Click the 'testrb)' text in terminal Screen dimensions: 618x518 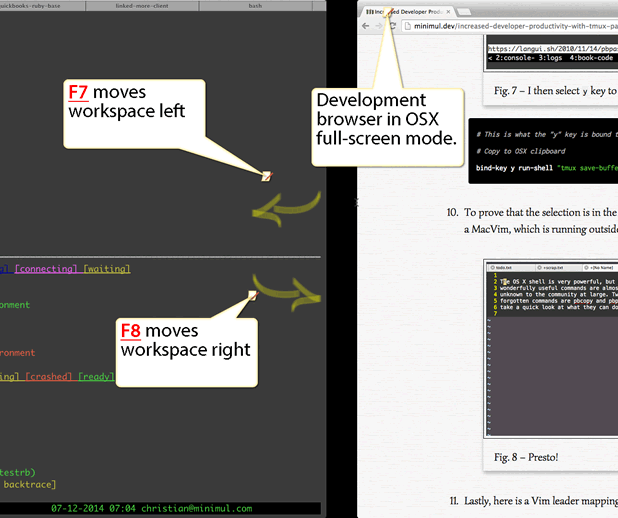pyautogui.click(x=18, y=472)
